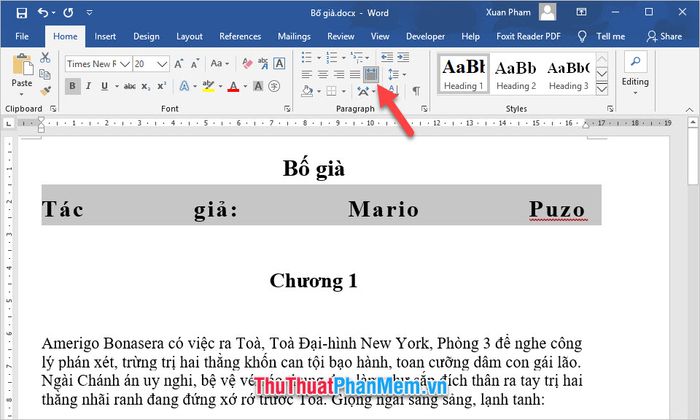Image resolution: width=700 pixels, height=420 pixels.
Task: Click the Decrease Indent icon
Action: pos(387,57)
